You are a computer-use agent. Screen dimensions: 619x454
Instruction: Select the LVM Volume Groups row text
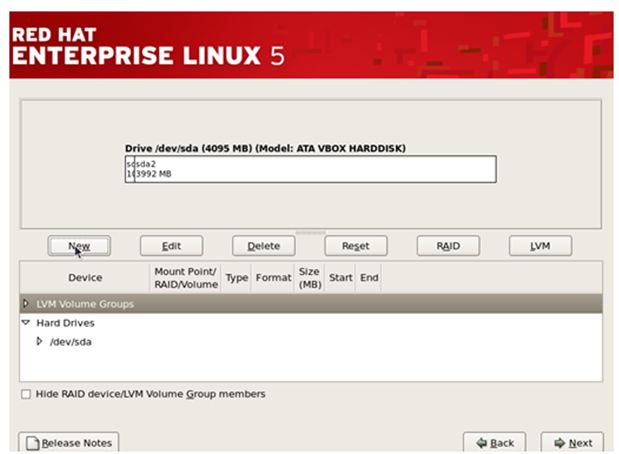[85, 304]
